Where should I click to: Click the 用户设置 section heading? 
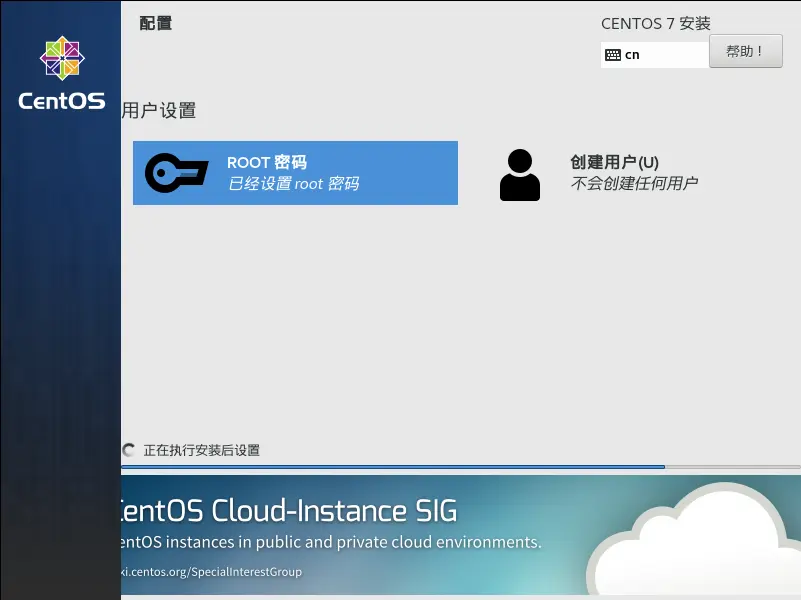click(159, 110)
